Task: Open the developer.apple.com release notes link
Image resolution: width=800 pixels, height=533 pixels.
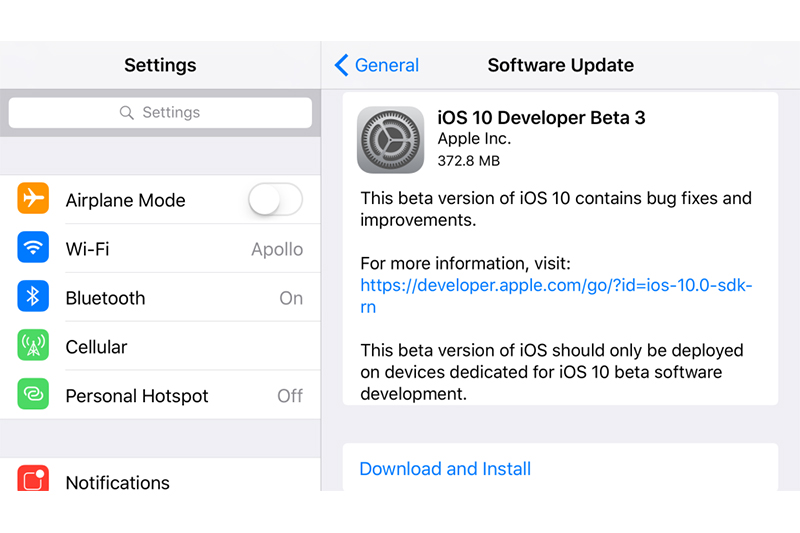Action: [555, 286]
